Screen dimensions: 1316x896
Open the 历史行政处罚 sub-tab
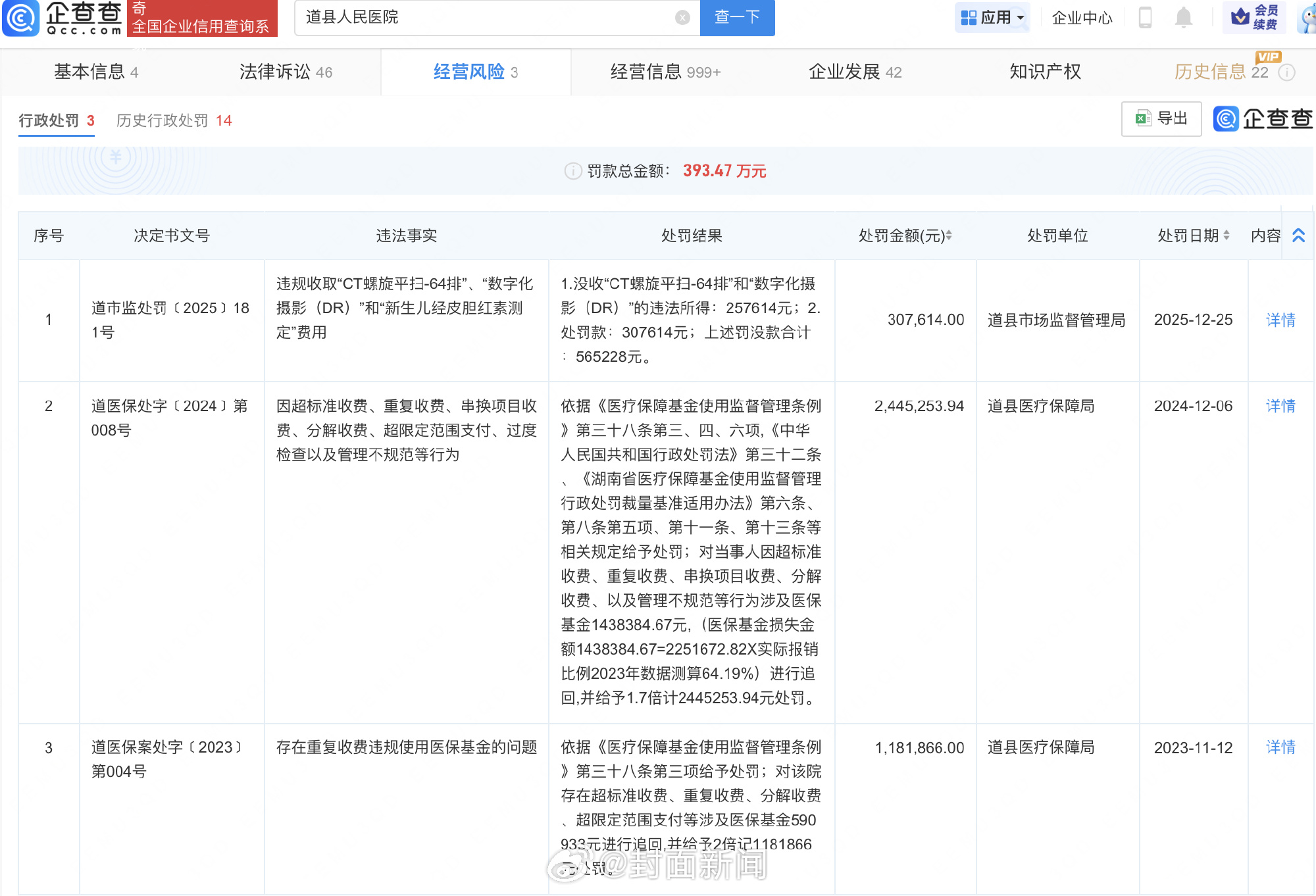(174, 120)
